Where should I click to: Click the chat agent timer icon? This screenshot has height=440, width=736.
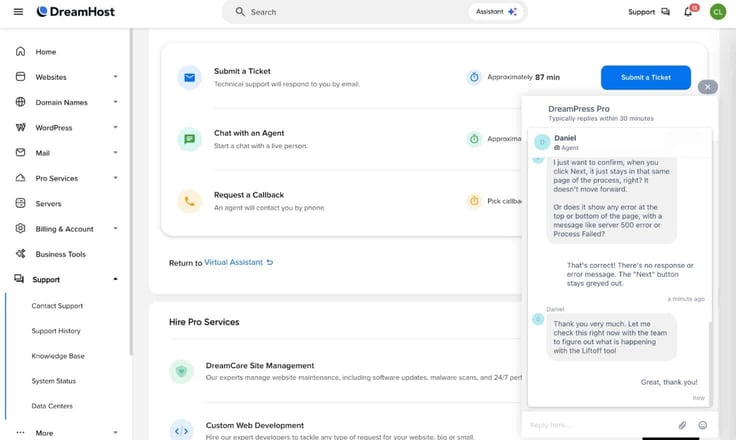[x=474, y=139]
